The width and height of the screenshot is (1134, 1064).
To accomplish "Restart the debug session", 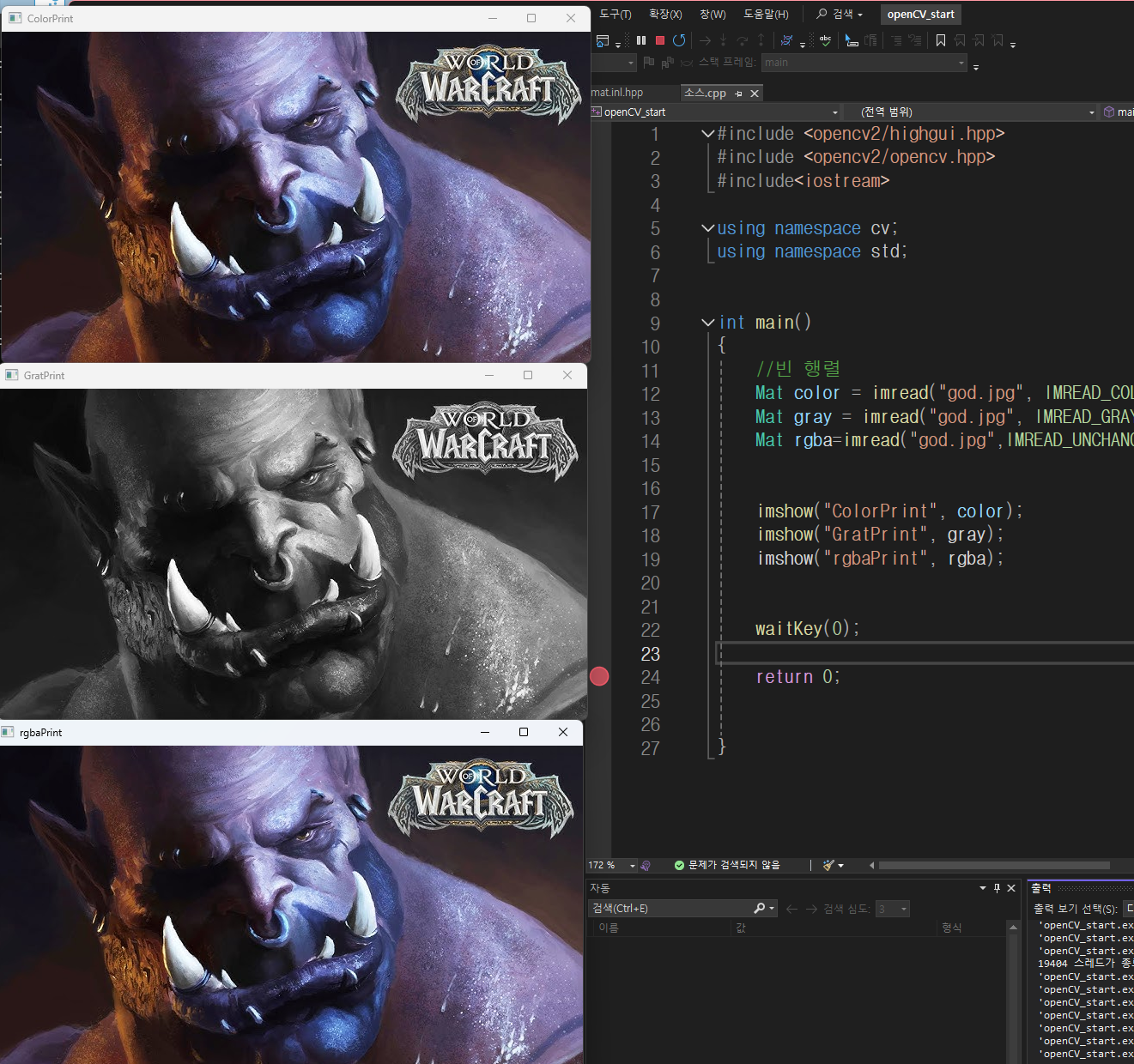I will (x=679, y=40).
